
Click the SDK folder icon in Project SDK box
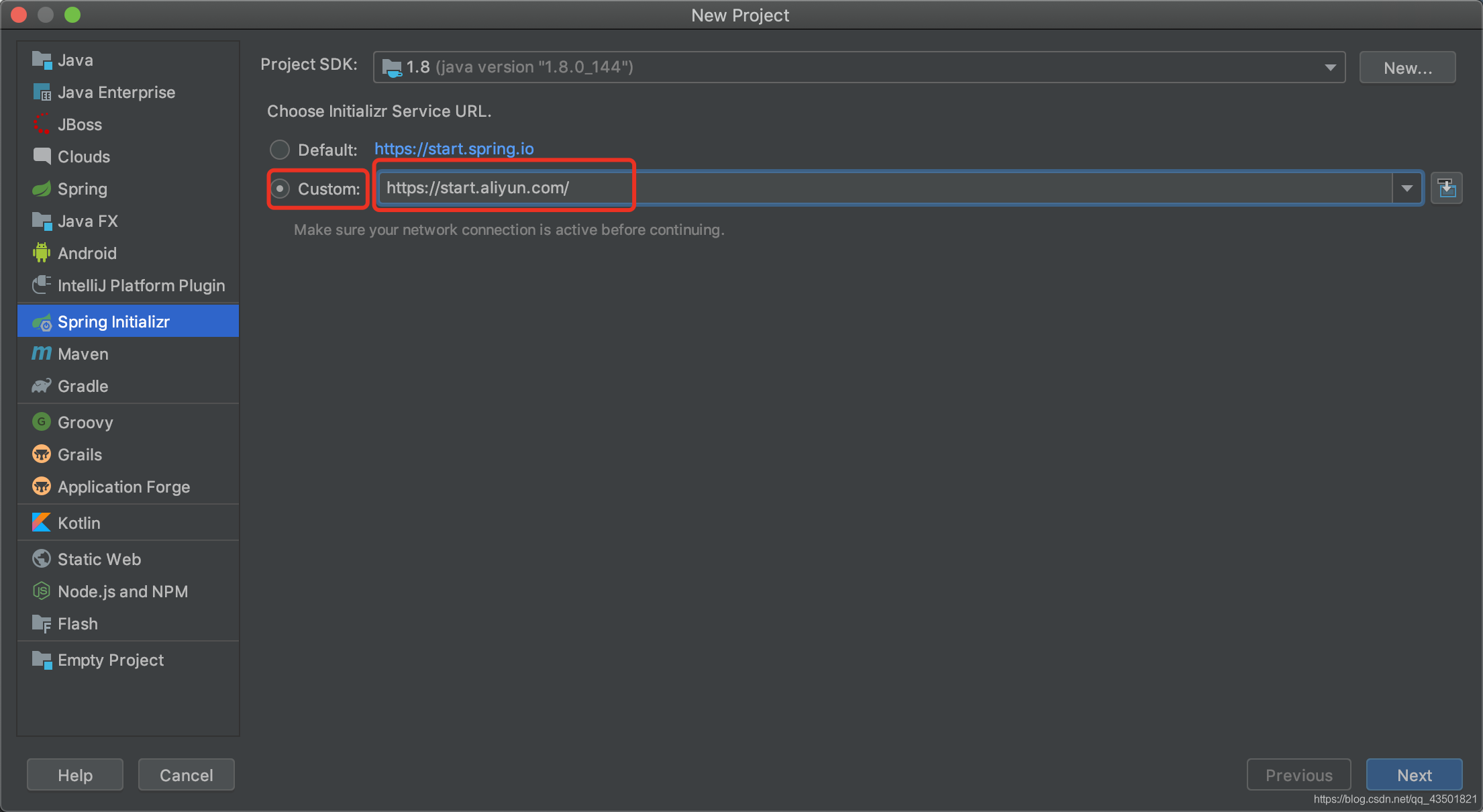click(x=392, y=67)
